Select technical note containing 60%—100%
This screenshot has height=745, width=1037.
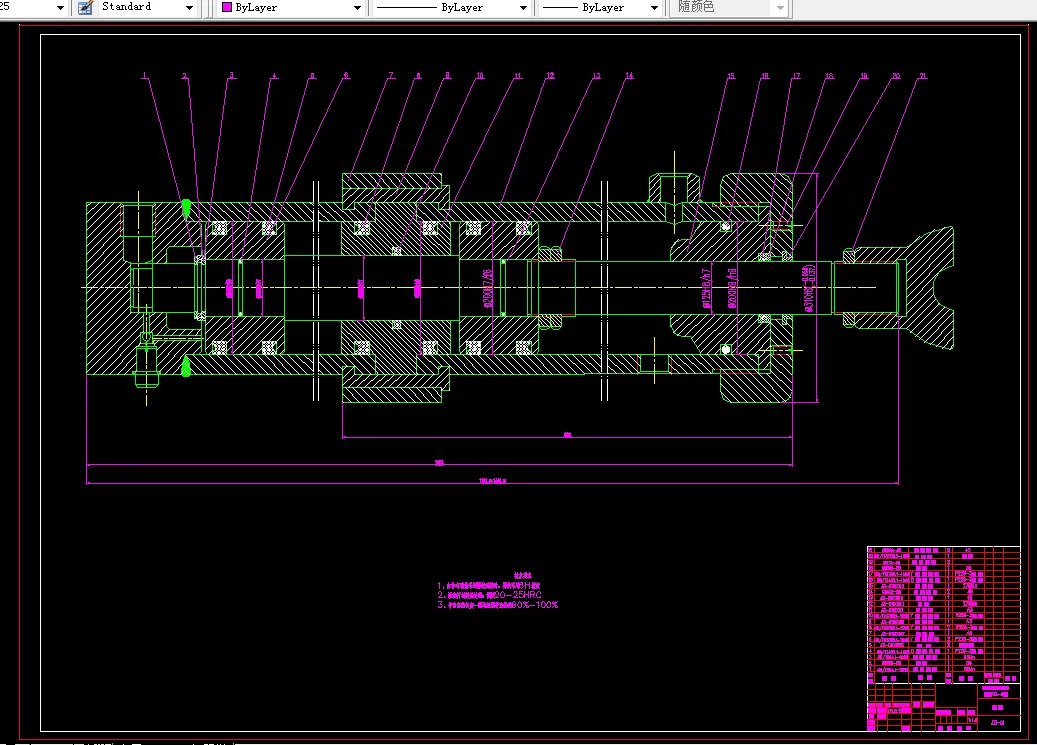497,605
